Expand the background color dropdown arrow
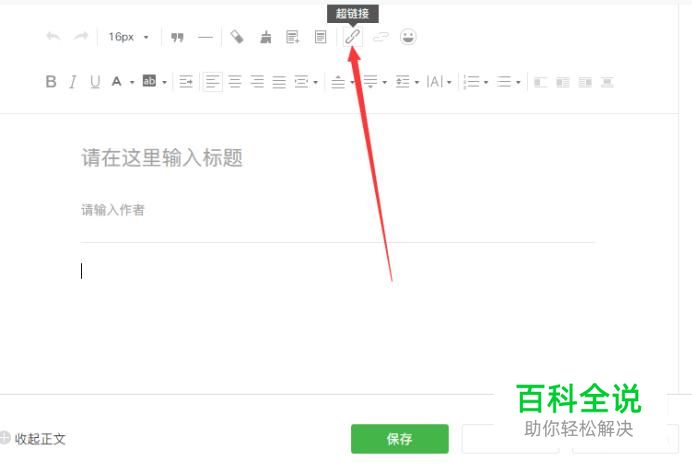The image size is (692, 473). (x=164, y=82)
